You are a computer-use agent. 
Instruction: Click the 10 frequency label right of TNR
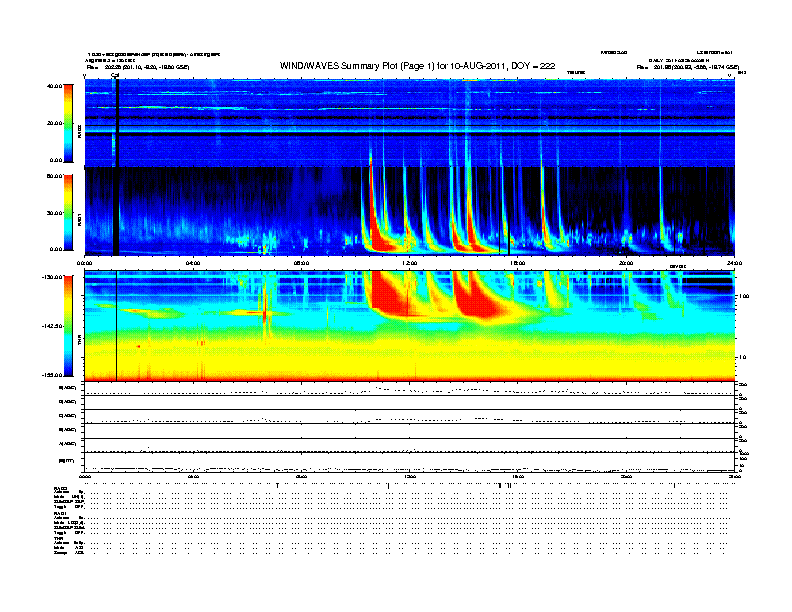(x=744, y=358)
